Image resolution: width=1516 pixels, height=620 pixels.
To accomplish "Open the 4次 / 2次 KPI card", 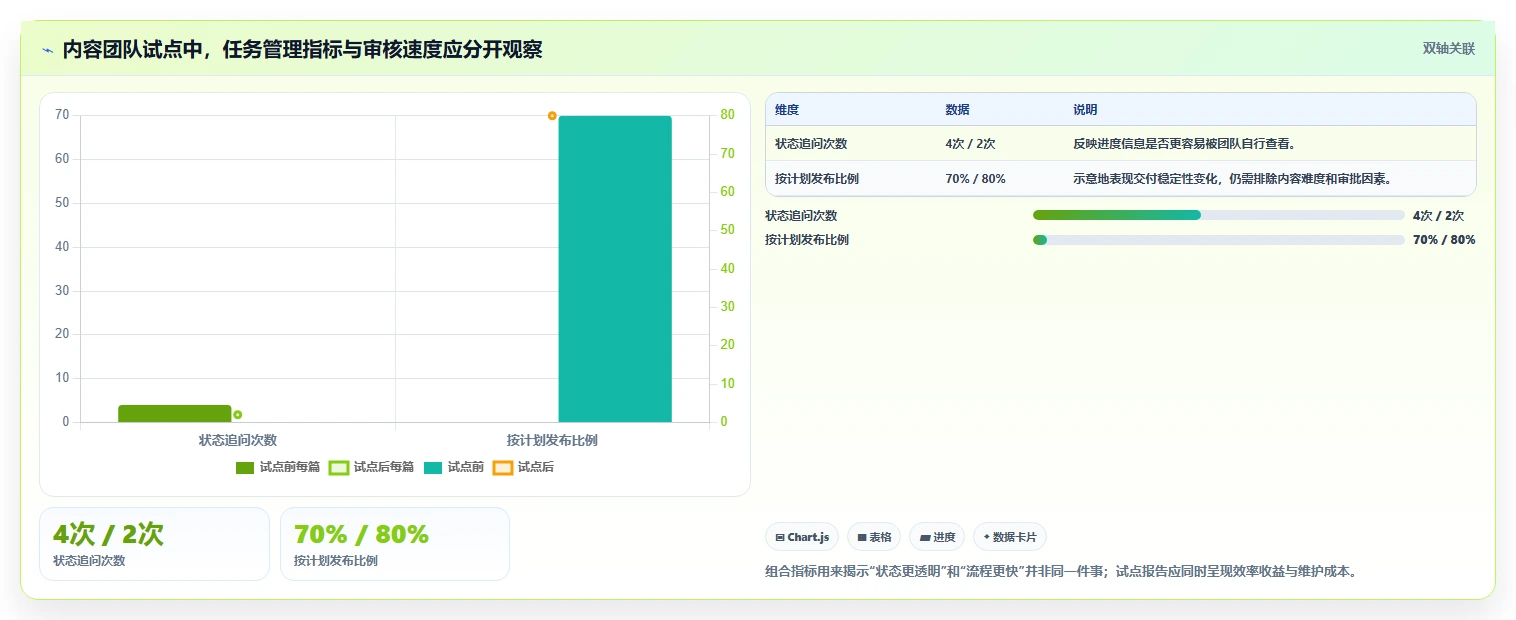I will click(x=154, y=544).
